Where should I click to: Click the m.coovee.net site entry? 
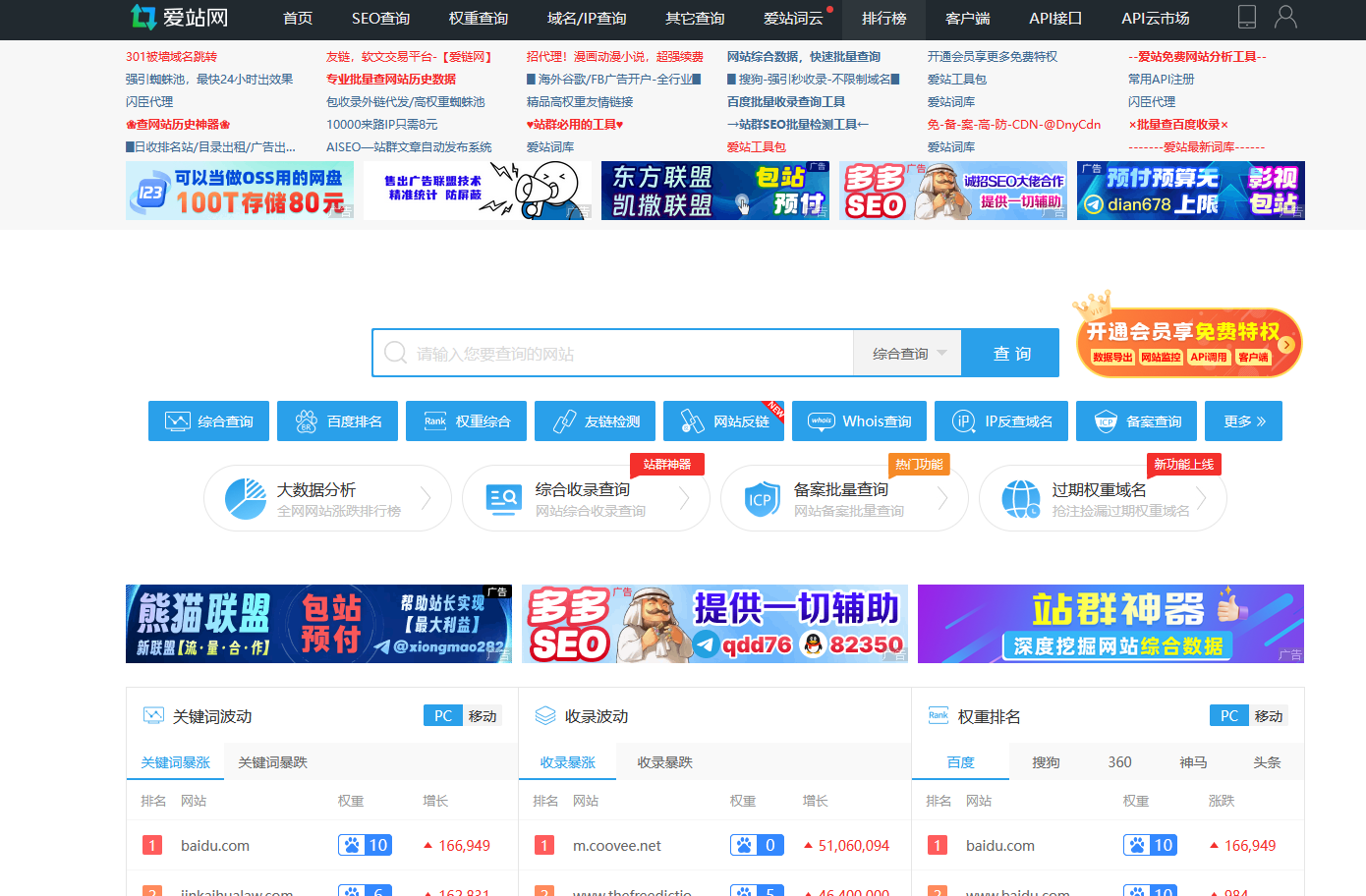(x=617, y=845)
